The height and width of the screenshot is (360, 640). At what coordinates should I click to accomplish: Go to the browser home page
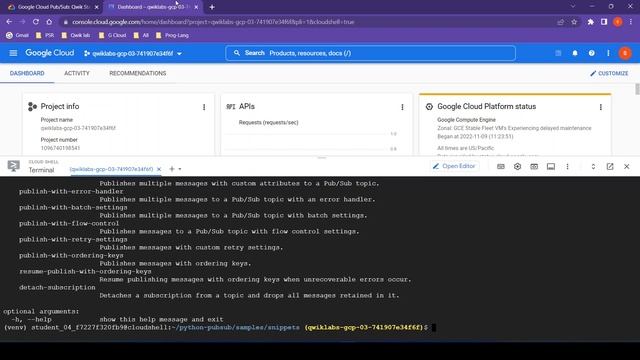pos(49,22)
